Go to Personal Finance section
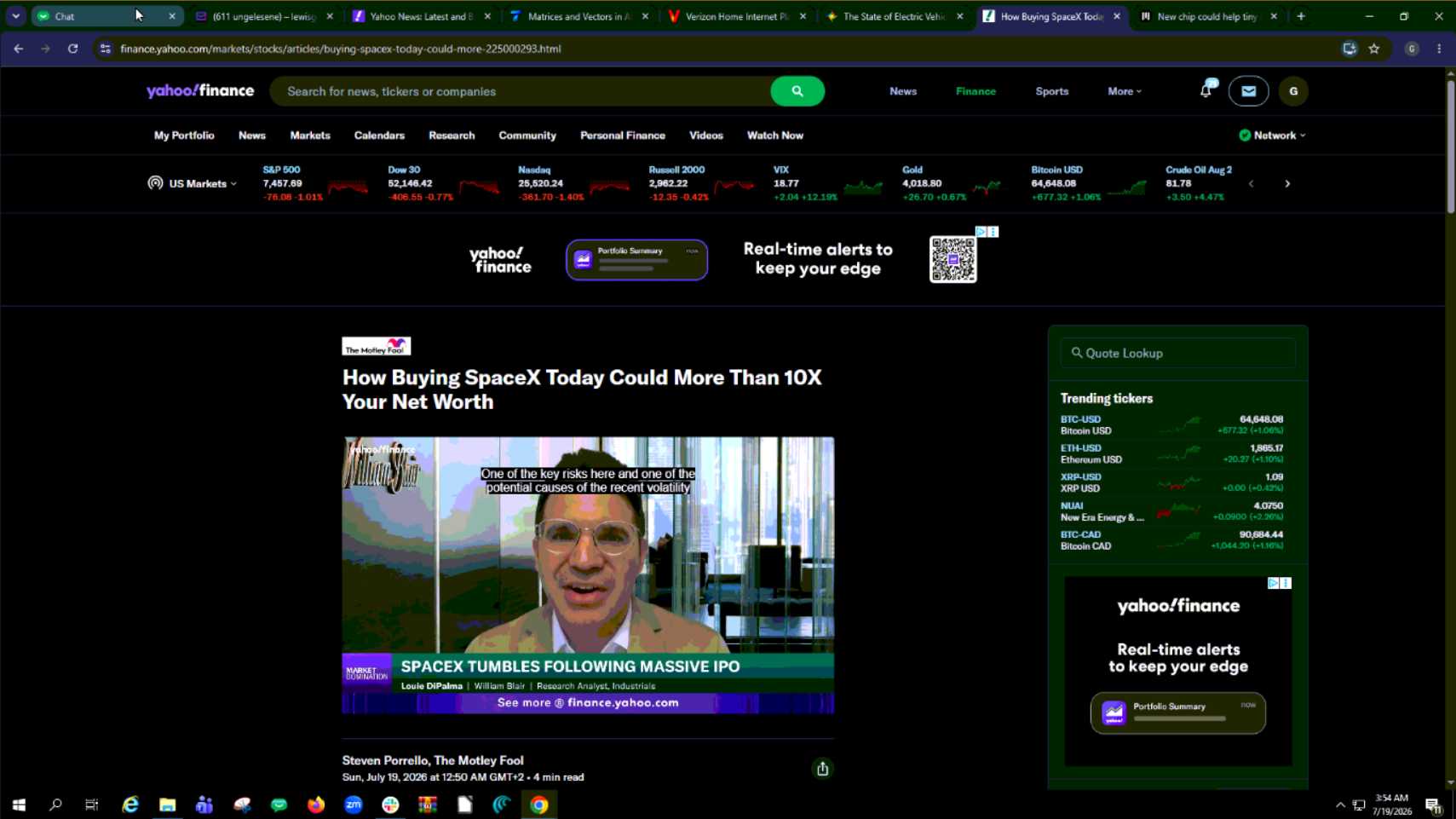Screen dimensions: 1456x819 [623, 136]
